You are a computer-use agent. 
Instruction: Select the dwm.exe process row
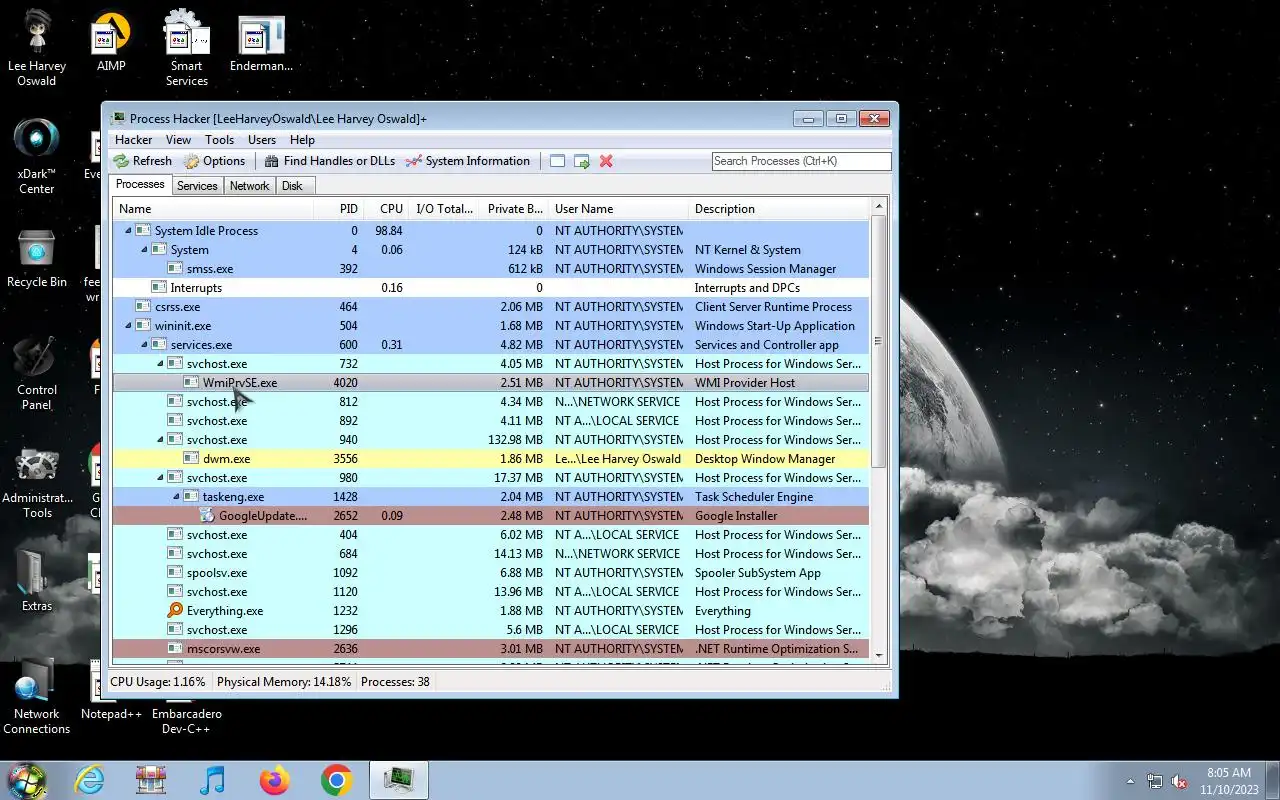click(491, 459)
